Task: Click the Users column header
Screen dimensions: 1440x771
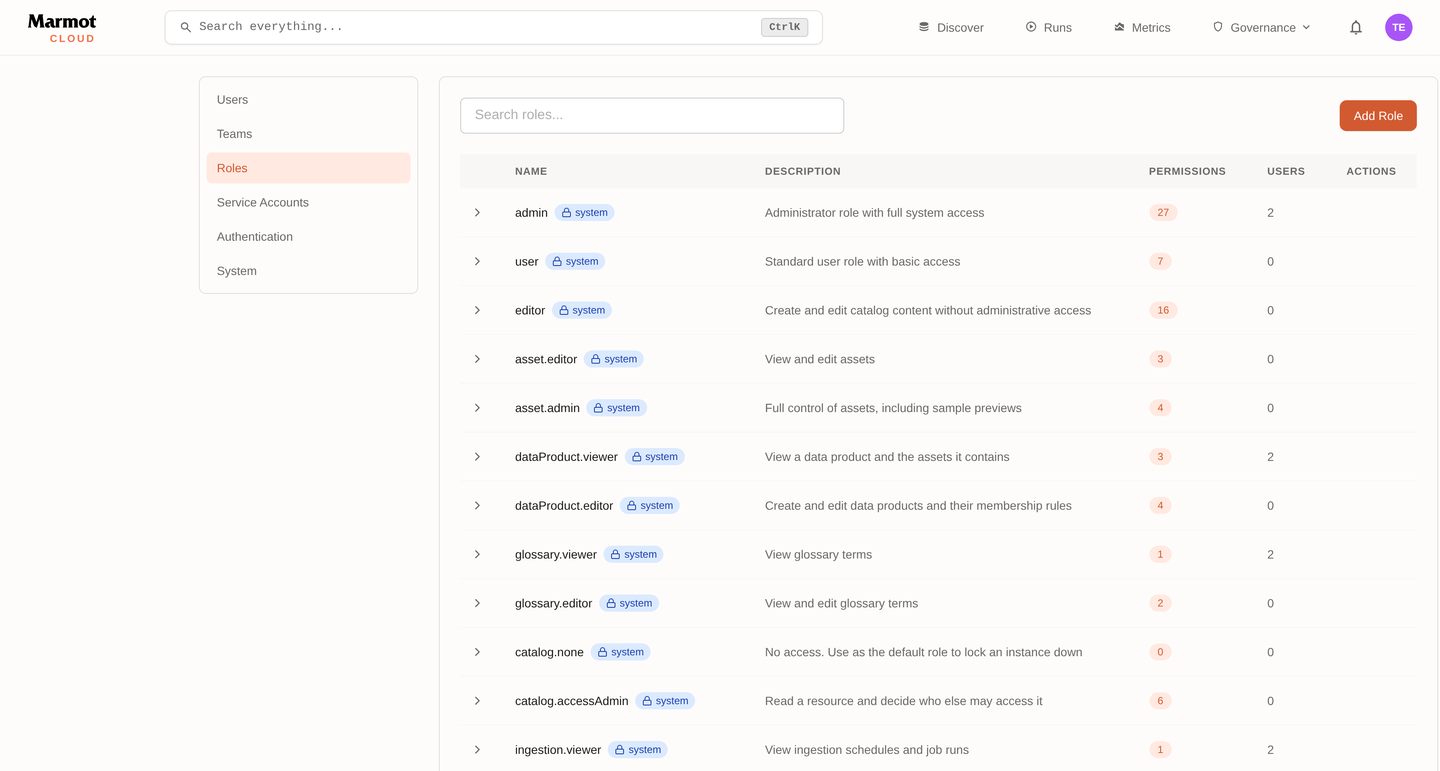Action: point(1286,171)
